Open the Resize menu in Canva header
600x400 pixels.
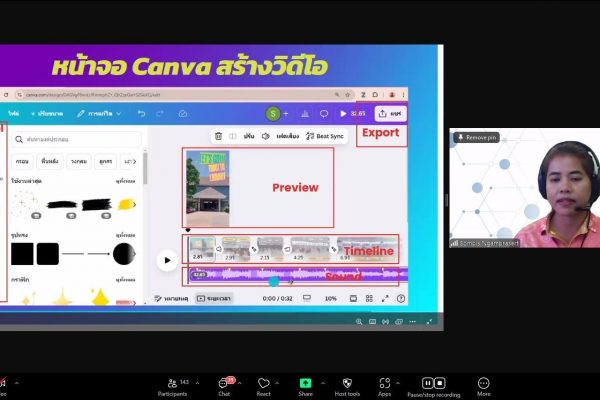point(47,114)
